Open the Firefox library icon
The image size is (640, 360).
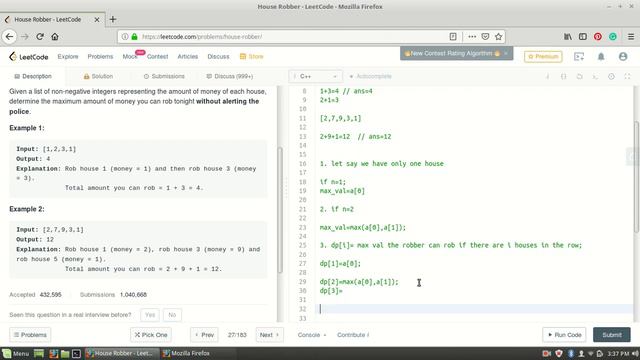pyautogui.click(x=568, y=37)
